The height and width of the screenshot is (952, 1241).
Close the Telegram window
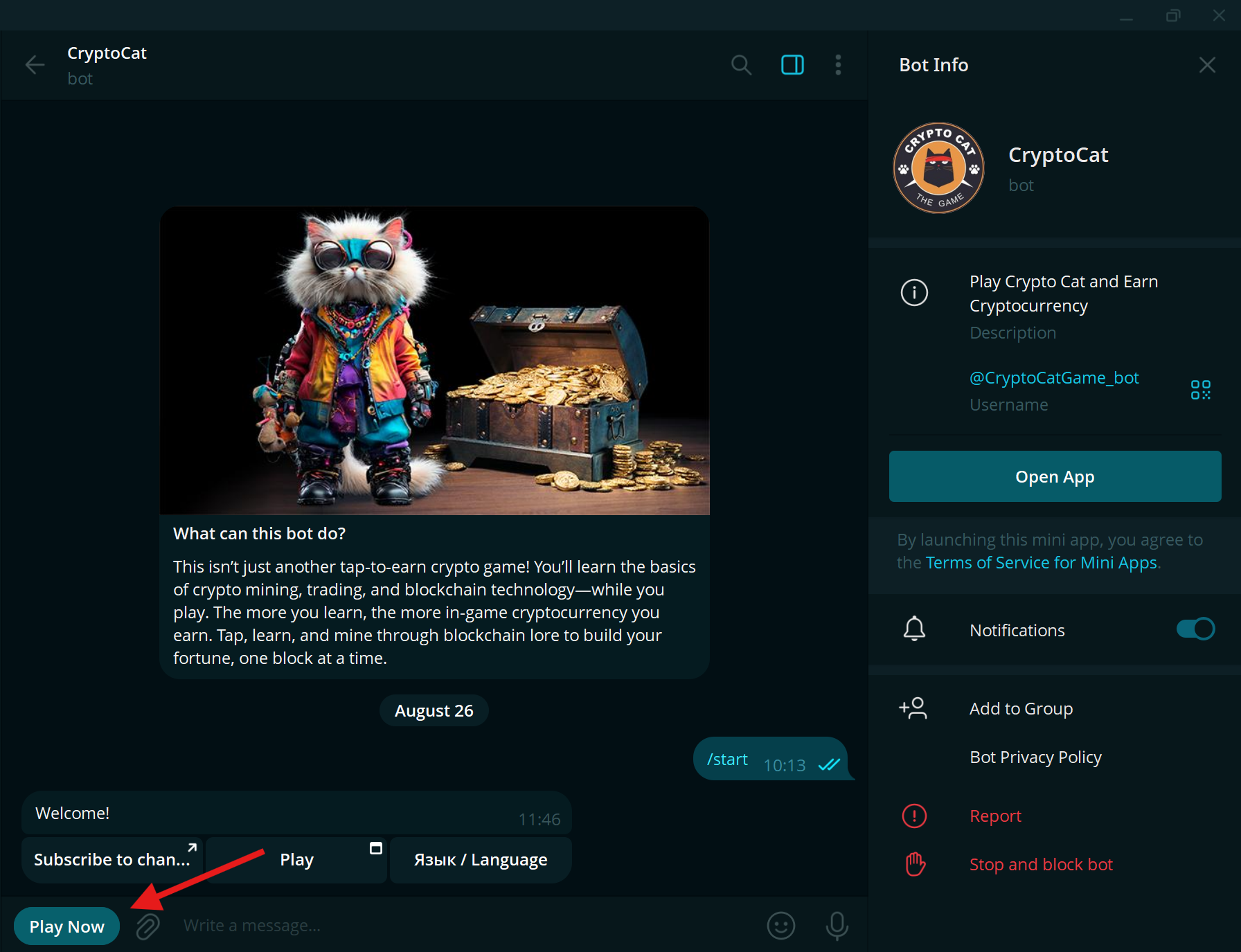click(x=1219, y=15)
